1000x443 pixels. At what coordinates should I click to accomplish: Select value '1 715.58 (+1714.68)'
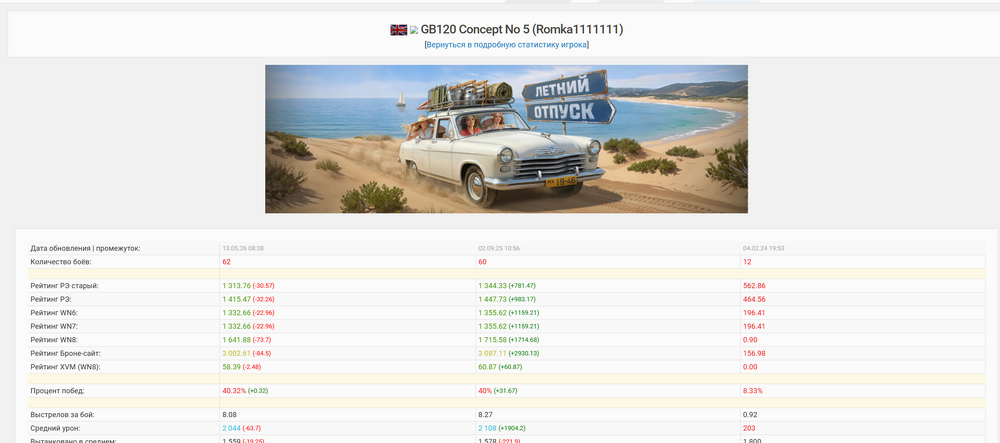click(510, 340)
